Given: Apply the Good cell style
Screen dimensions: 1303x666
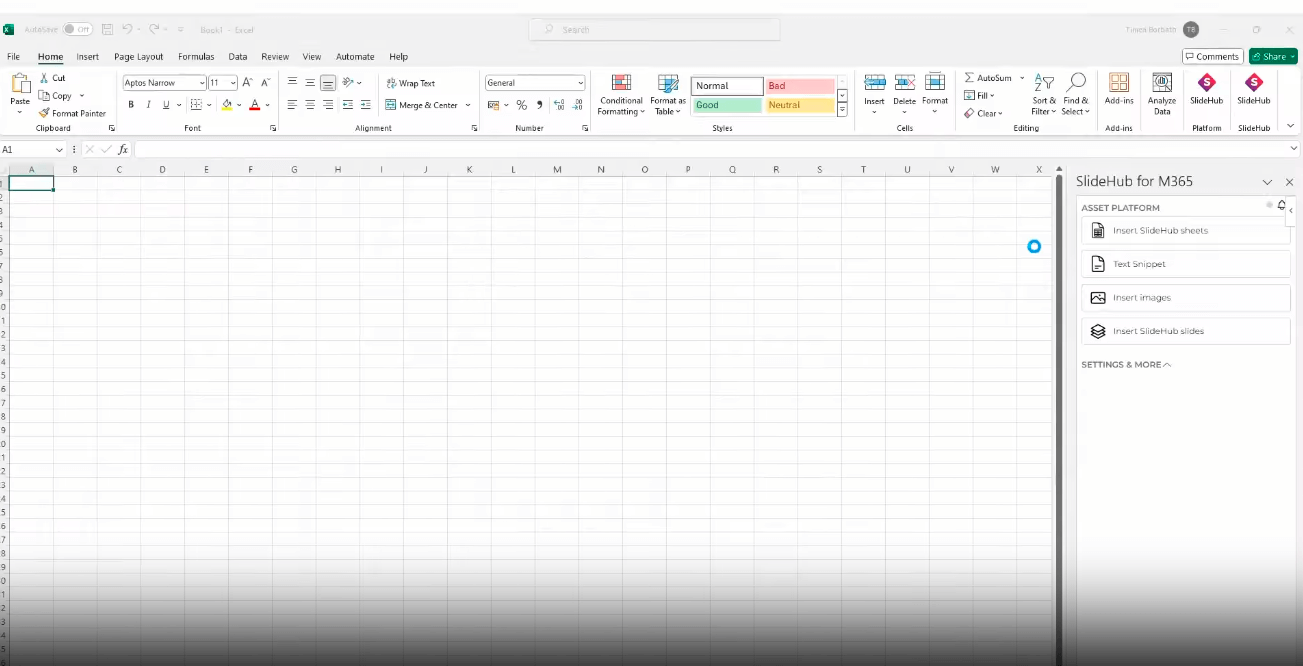Looking at the screenshot, I should (x=727, y=105).
